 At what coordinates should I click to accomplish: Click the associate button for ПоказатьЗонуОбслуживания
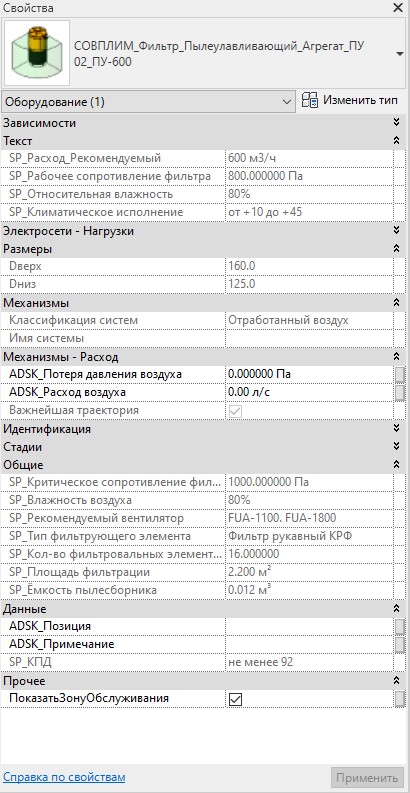pos(400,699)
